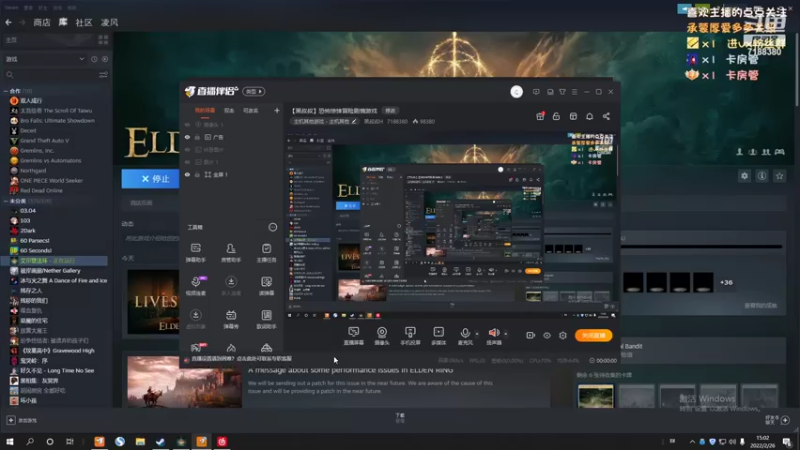Open Steam 库 library tab
The height and width of the screenshot is (450, 800).
click(x=63, y=22)
